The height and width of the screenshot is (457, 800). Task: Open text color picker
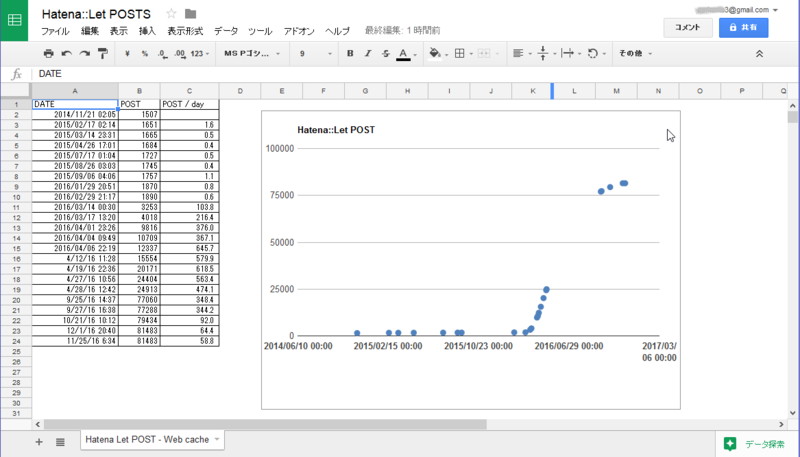(407, 54)
